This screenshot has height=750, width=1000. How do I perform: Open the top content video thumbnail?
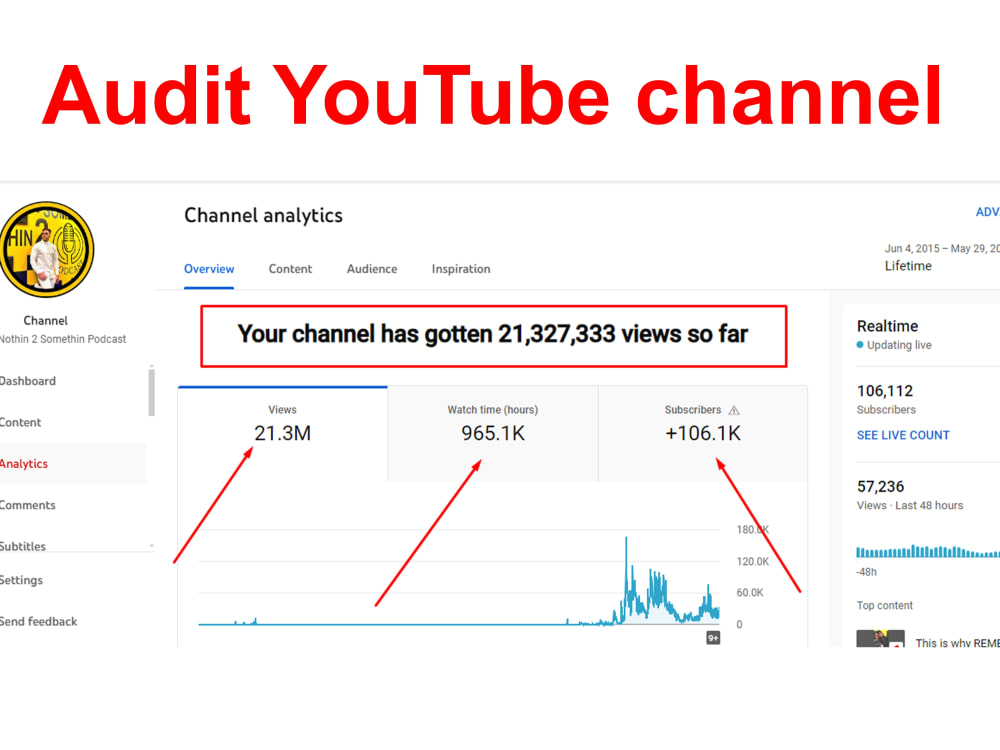[x=880, y=638]
